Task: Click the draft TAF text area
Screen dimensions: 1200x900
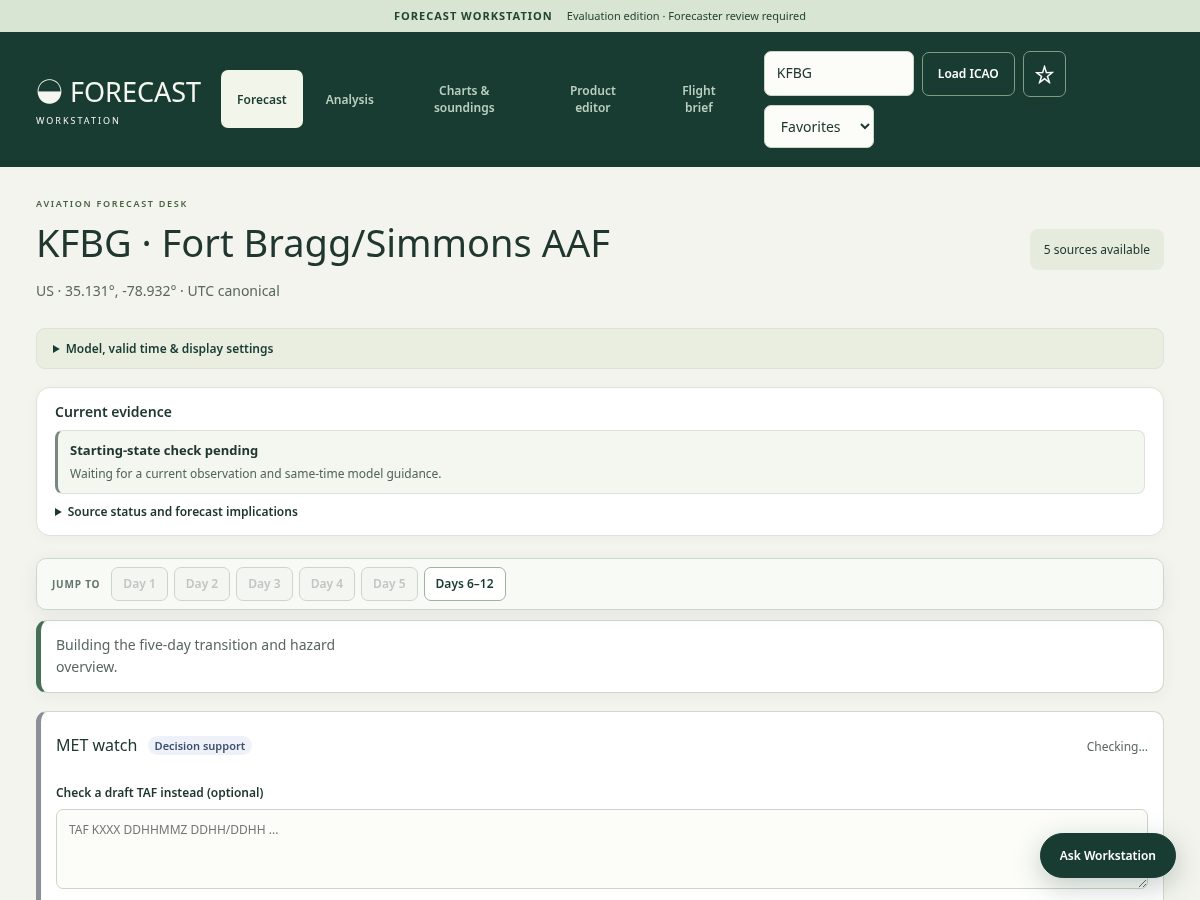Action: [x=602, y=849]
